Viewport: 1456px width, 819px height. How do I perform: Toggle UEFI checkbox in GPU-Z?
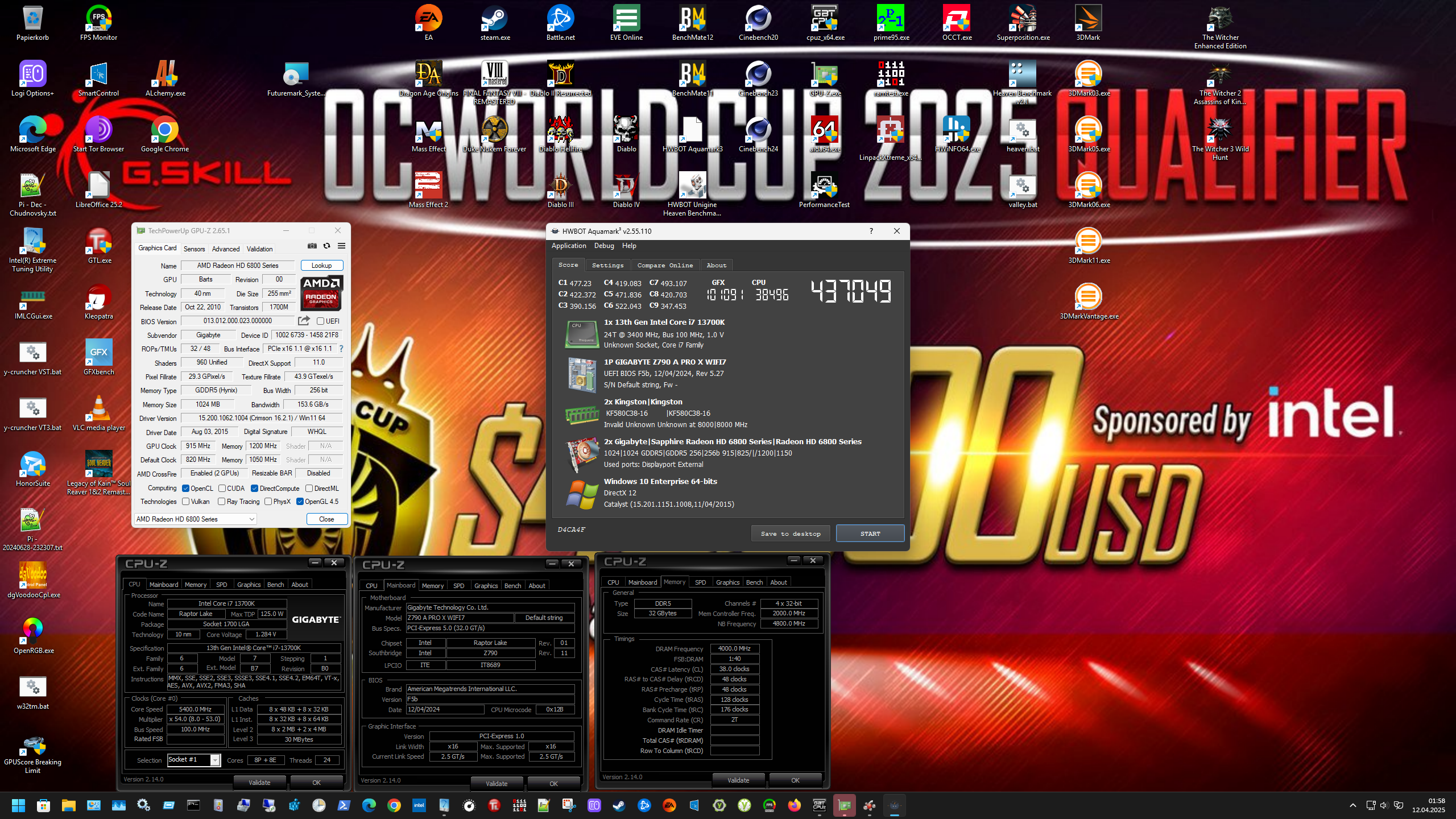click(320, 321)
